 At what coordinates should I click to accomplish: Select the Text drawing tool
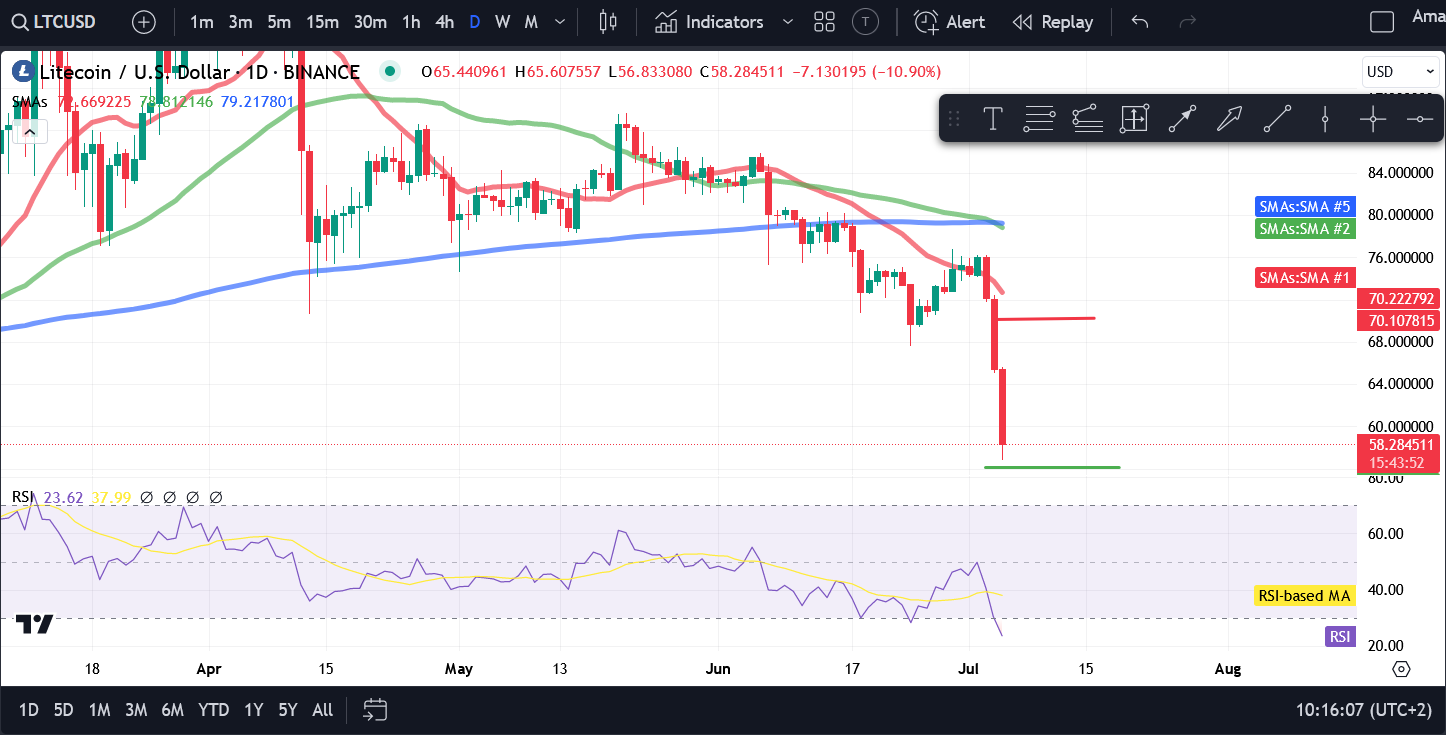(x=992, y=119)
